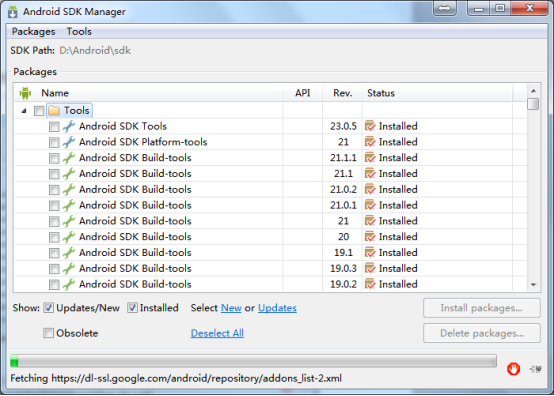Click the 21.1.1 revision cell
Screen dimensions: 554x396
343,158
